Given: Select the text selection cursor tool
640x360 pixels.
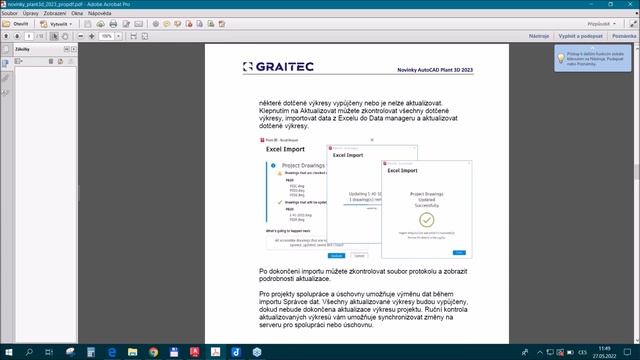Looking at the screenshot, I should click(x=54, y=36).
